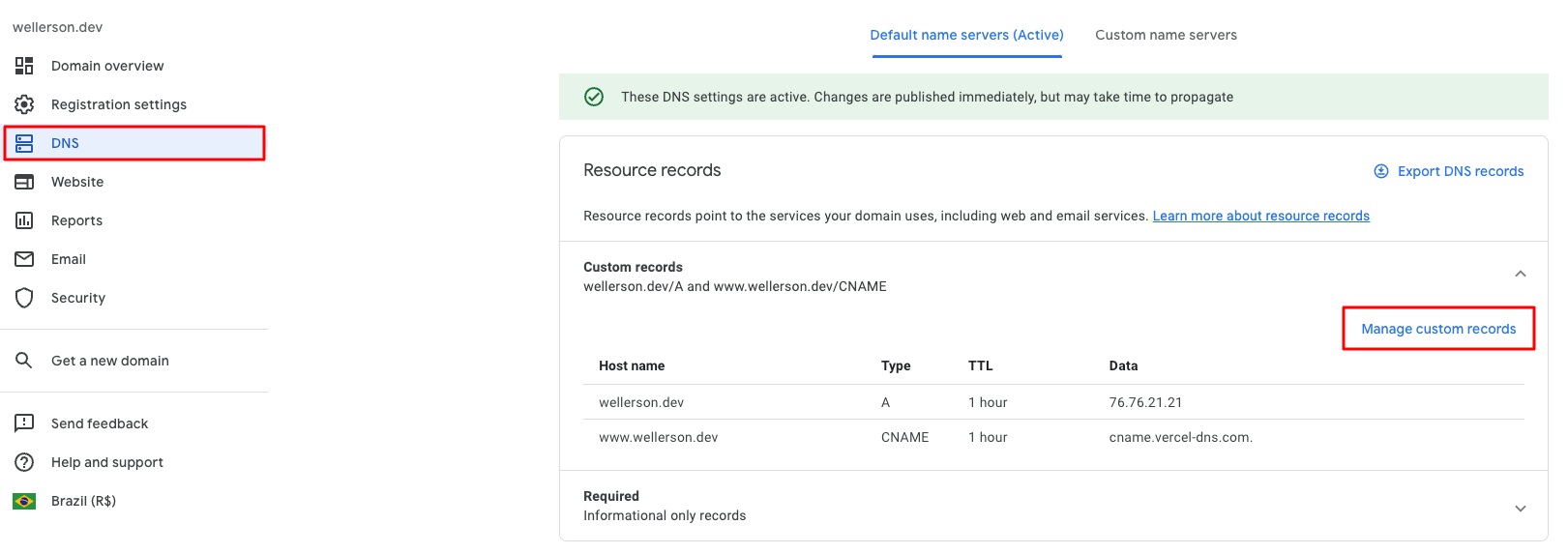Expand the Required records section chevron
Screen dimensions: 1568x554
click(x=1520, y=509)
